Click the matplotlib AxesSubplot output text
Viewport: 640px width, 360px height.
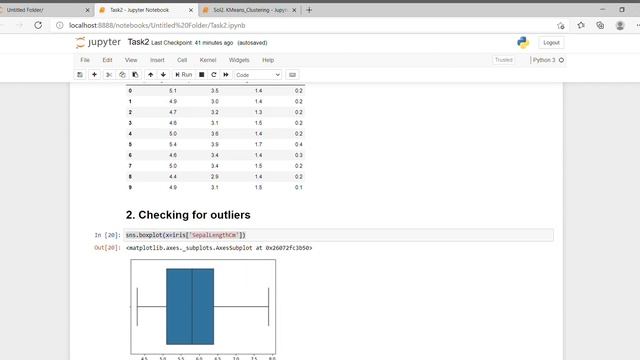[219, 248]
